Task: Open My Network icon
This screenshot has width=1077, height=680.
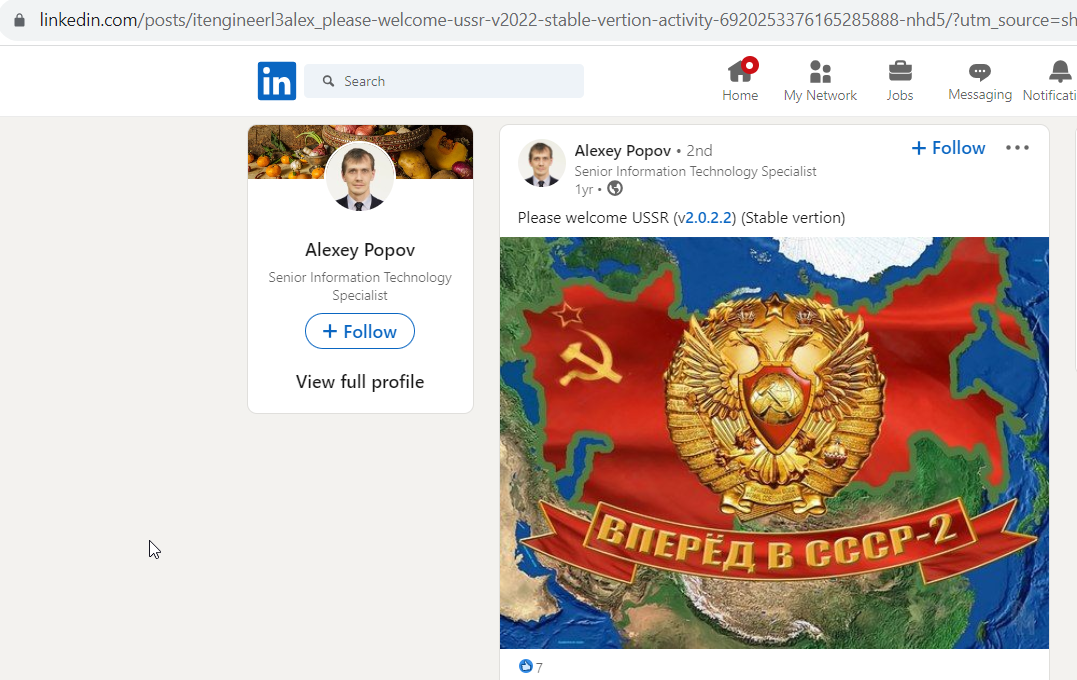Action: [820, 71]
